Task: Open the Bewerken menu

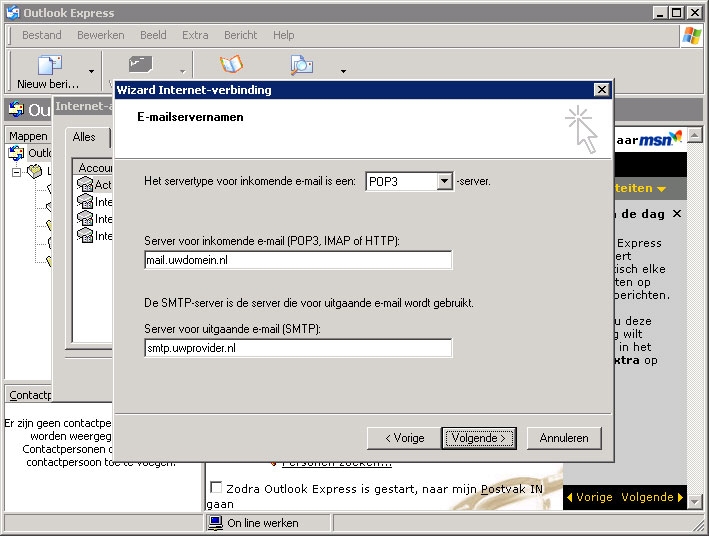Action: pos(100,35)
